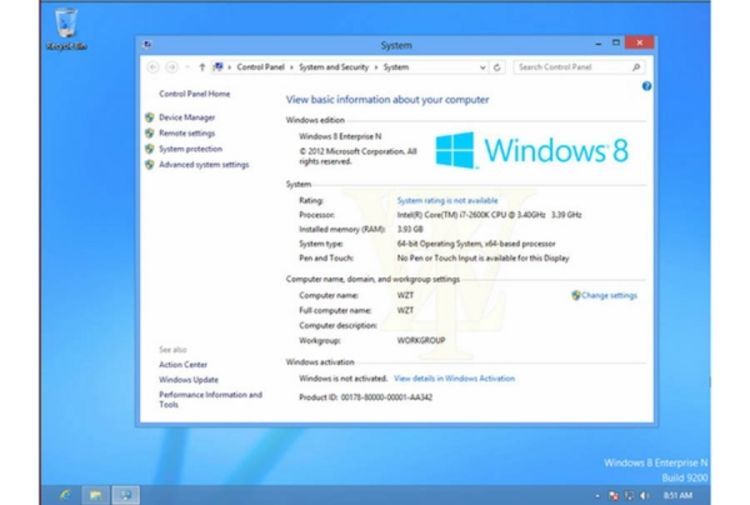The width and height of the screenshot is (750, 505).
Task: Open File Explorer from taskbar
Action: pos(96,495)
